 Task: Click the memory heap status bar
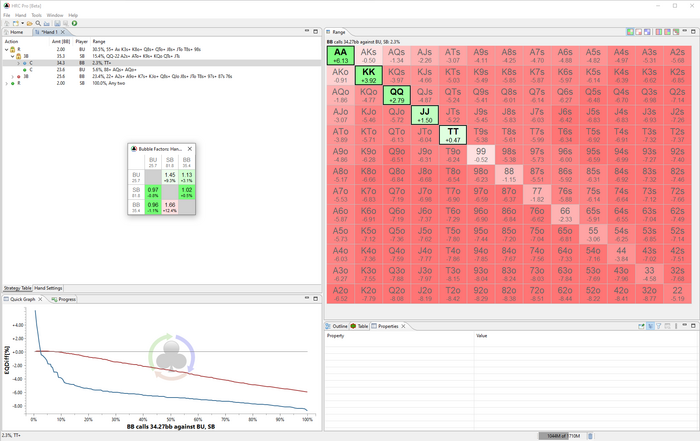[x=561, y=436]
